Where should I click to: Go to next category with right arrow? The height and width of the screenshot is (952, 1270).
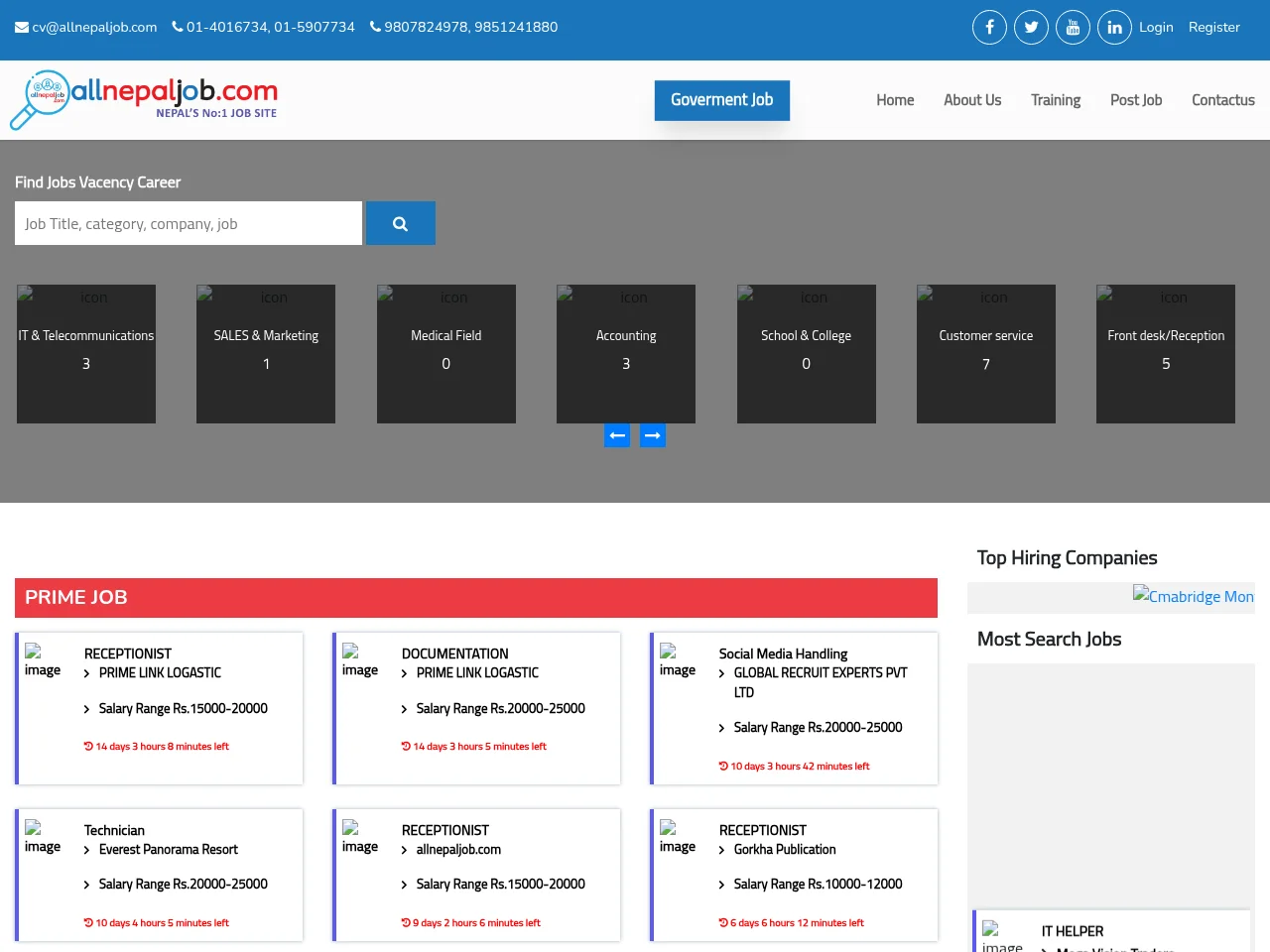(653, 435)
